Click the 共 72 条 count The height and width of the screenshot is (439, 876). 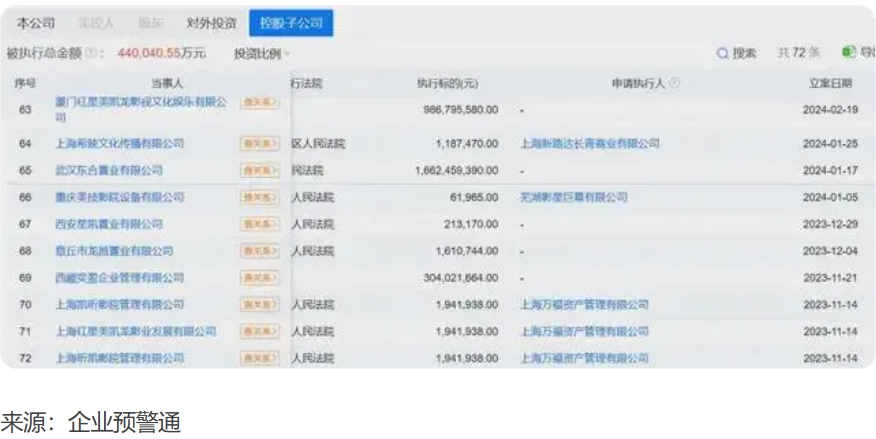click(799, 53)
